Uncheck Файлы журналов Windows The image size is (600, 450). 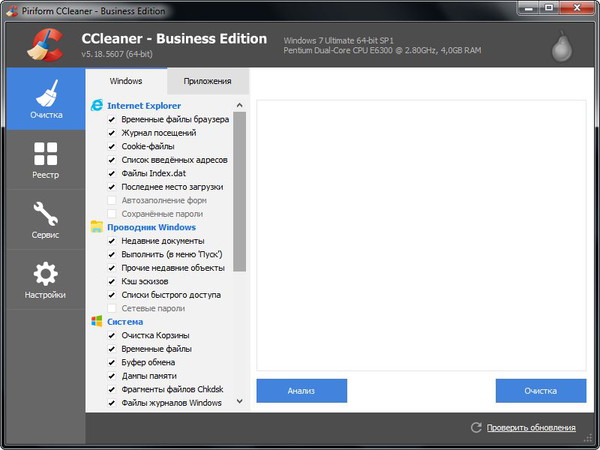pyautogui.click(x=112, y=403)
